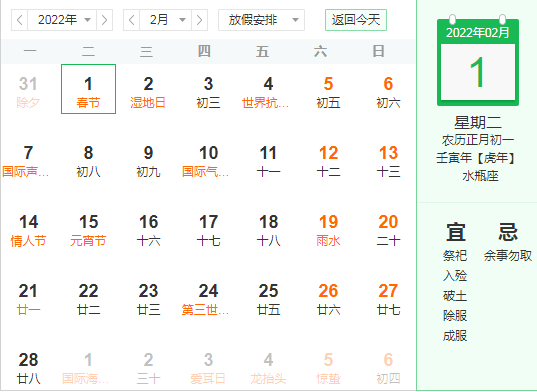This screenshot has width=537, height=392.
Task: Select February 26 廿六
Action: (328, 300)
